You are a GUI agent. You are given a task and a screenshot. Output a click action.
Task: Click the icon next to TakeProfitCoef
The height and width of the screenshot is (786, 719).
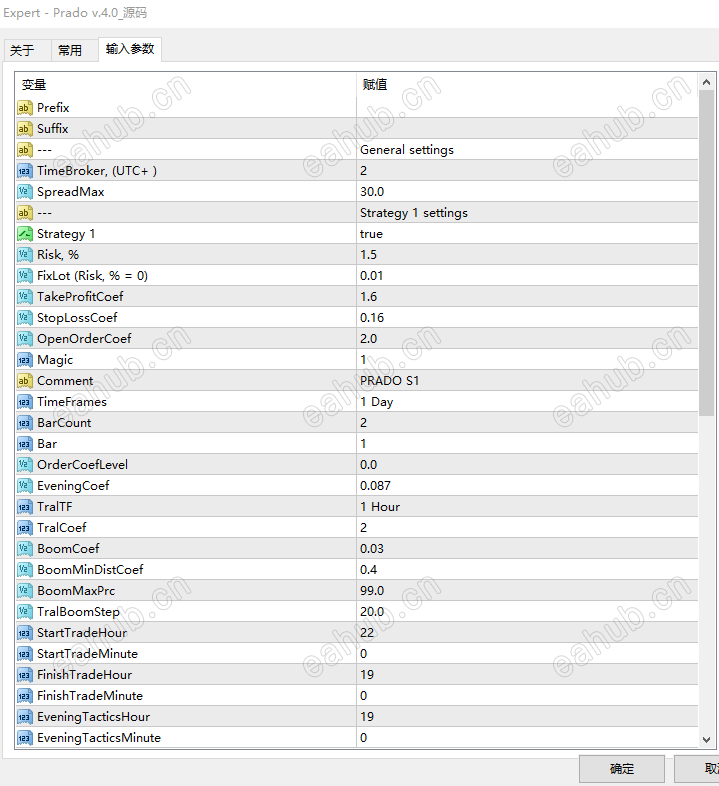[25, 297]
